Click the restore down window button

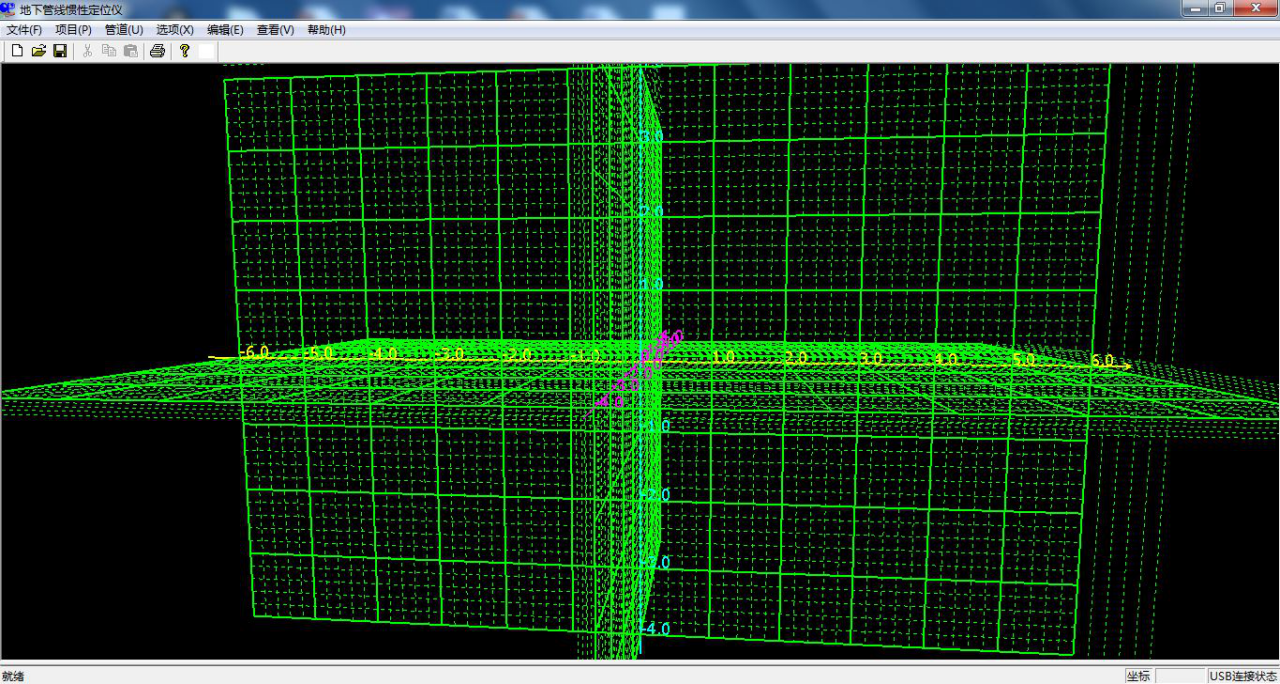coord(1220,8)
